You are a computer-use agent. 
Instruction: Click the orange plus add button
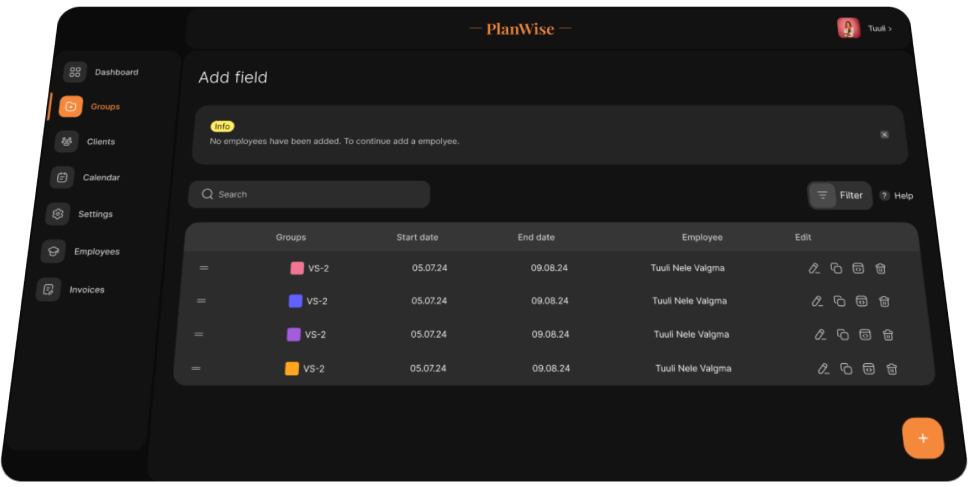pos(922,438)
